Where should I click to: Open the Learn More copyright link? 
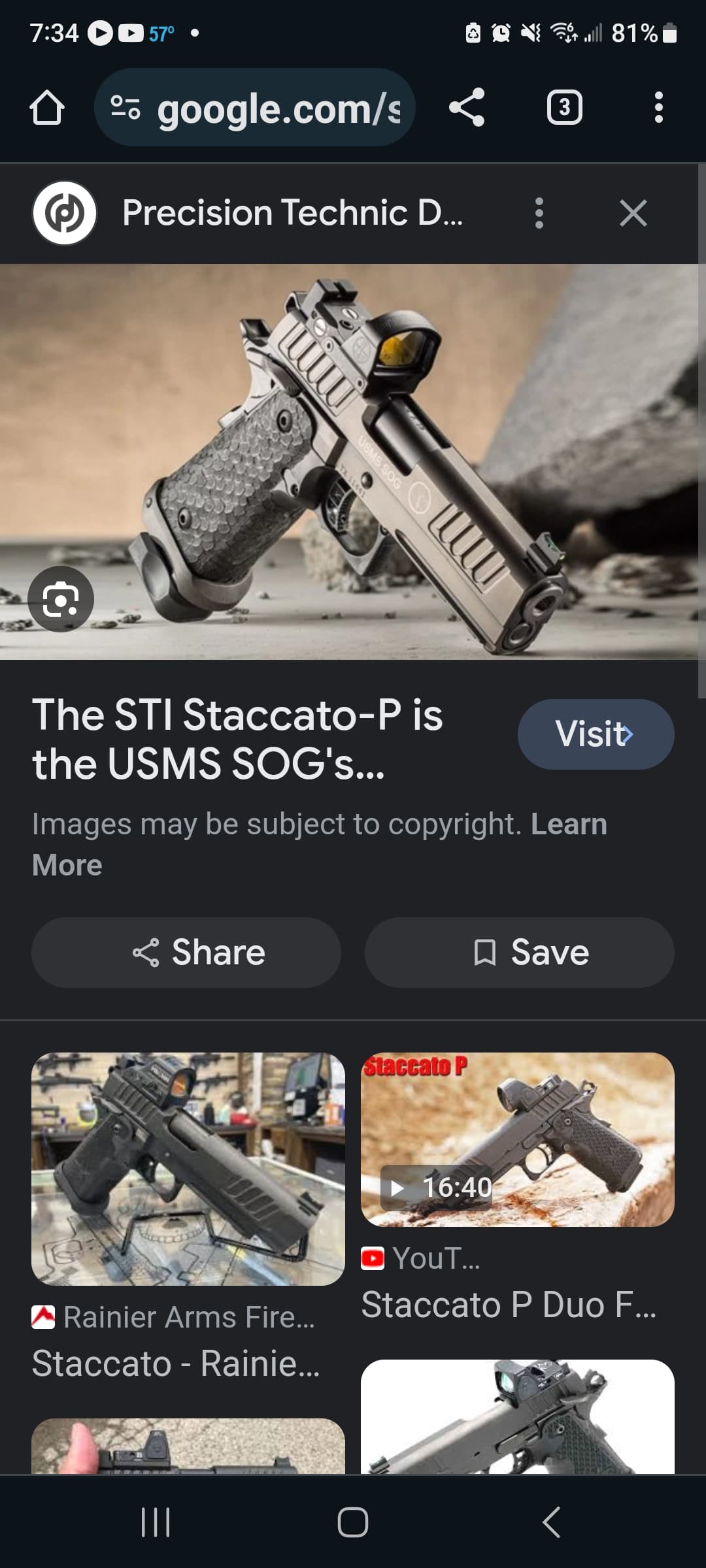320,844
